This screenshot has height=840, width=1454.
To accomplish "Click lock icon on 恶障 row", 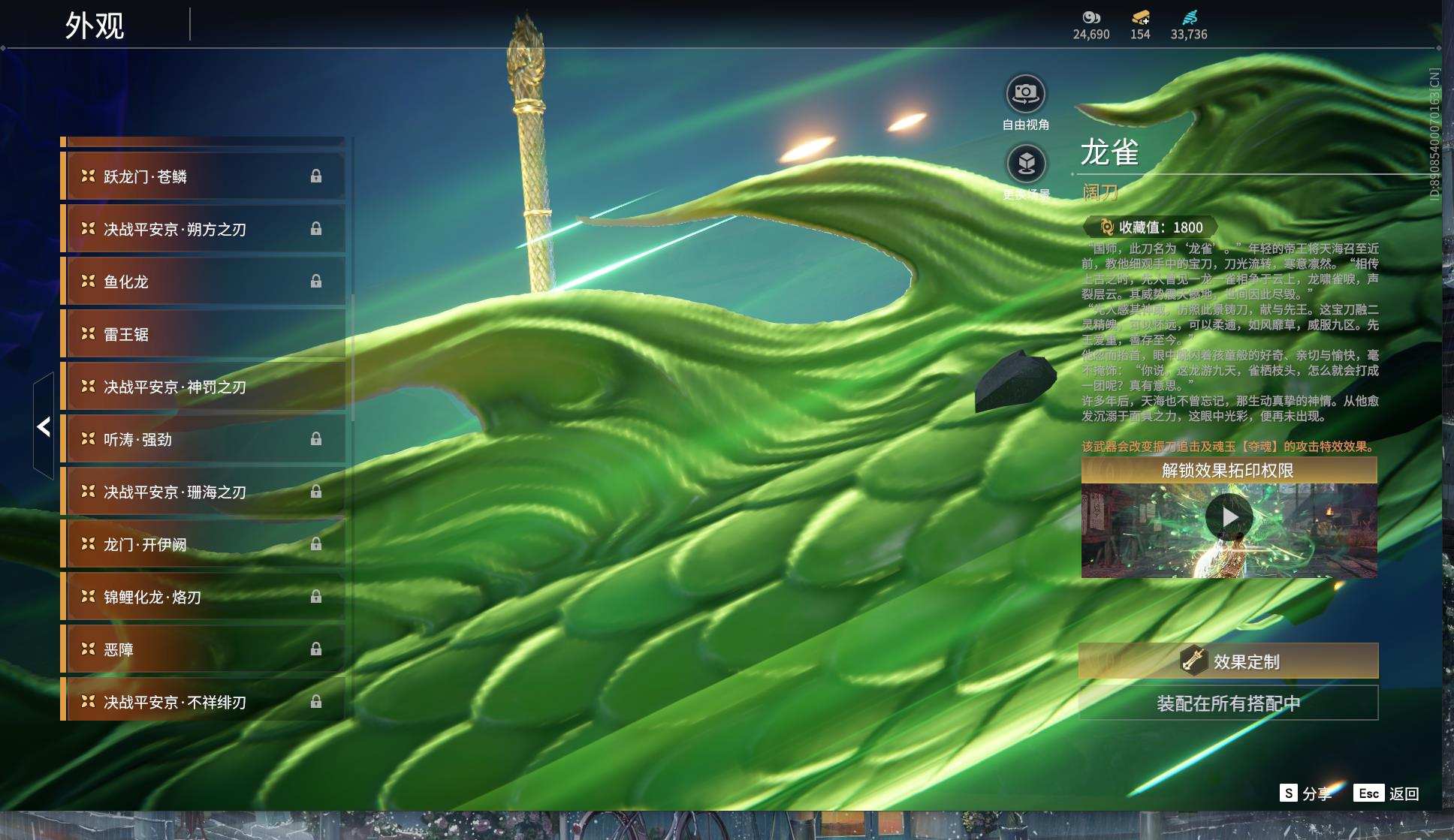I will click(x=316, y=649).
